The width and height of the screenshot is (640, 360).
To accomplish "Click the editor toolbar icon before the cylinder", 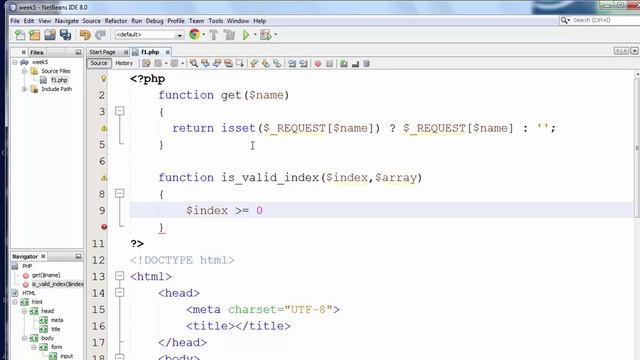I will click(355, 64).
